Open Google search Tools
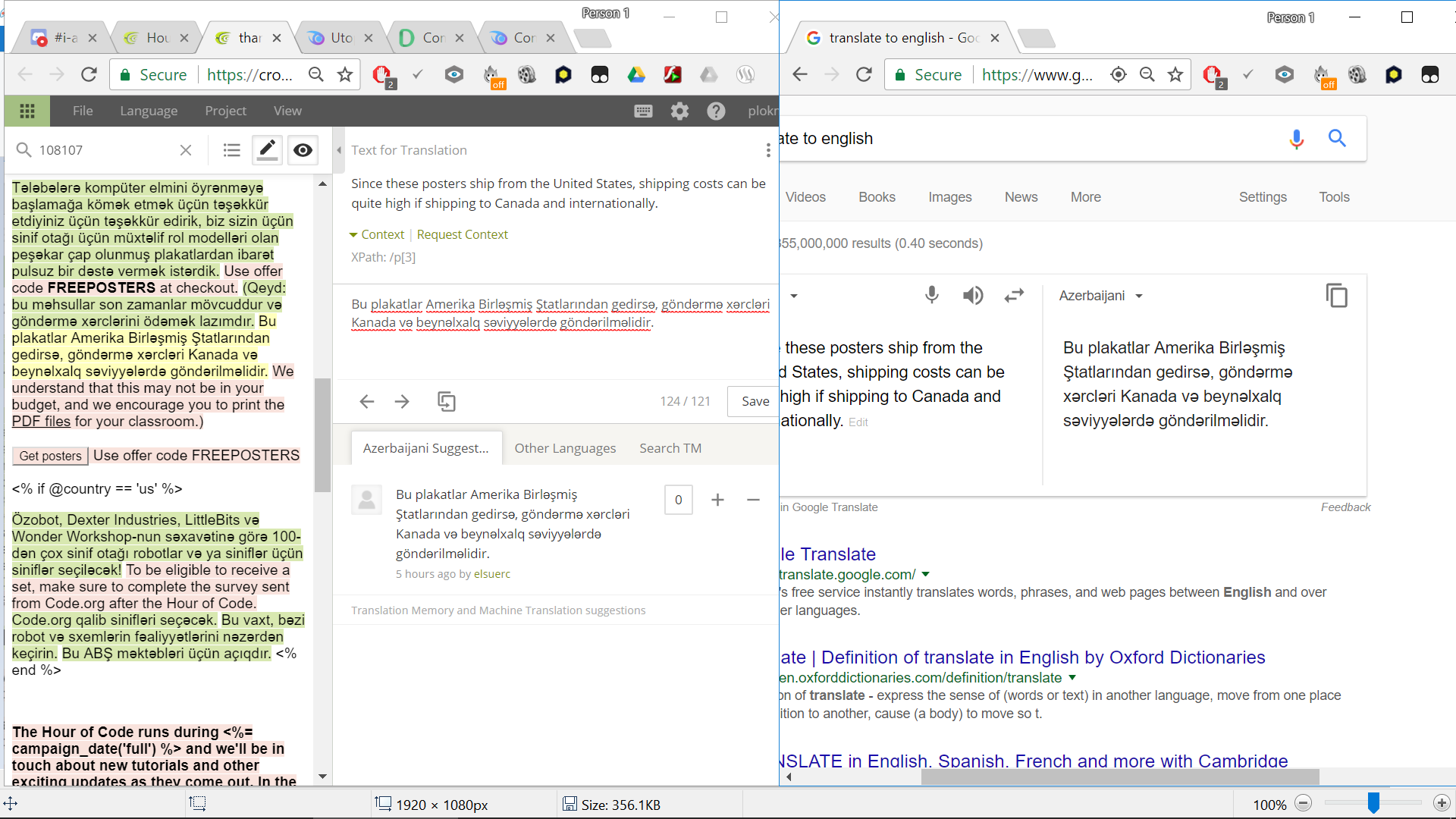 (x=1334, y=197)
